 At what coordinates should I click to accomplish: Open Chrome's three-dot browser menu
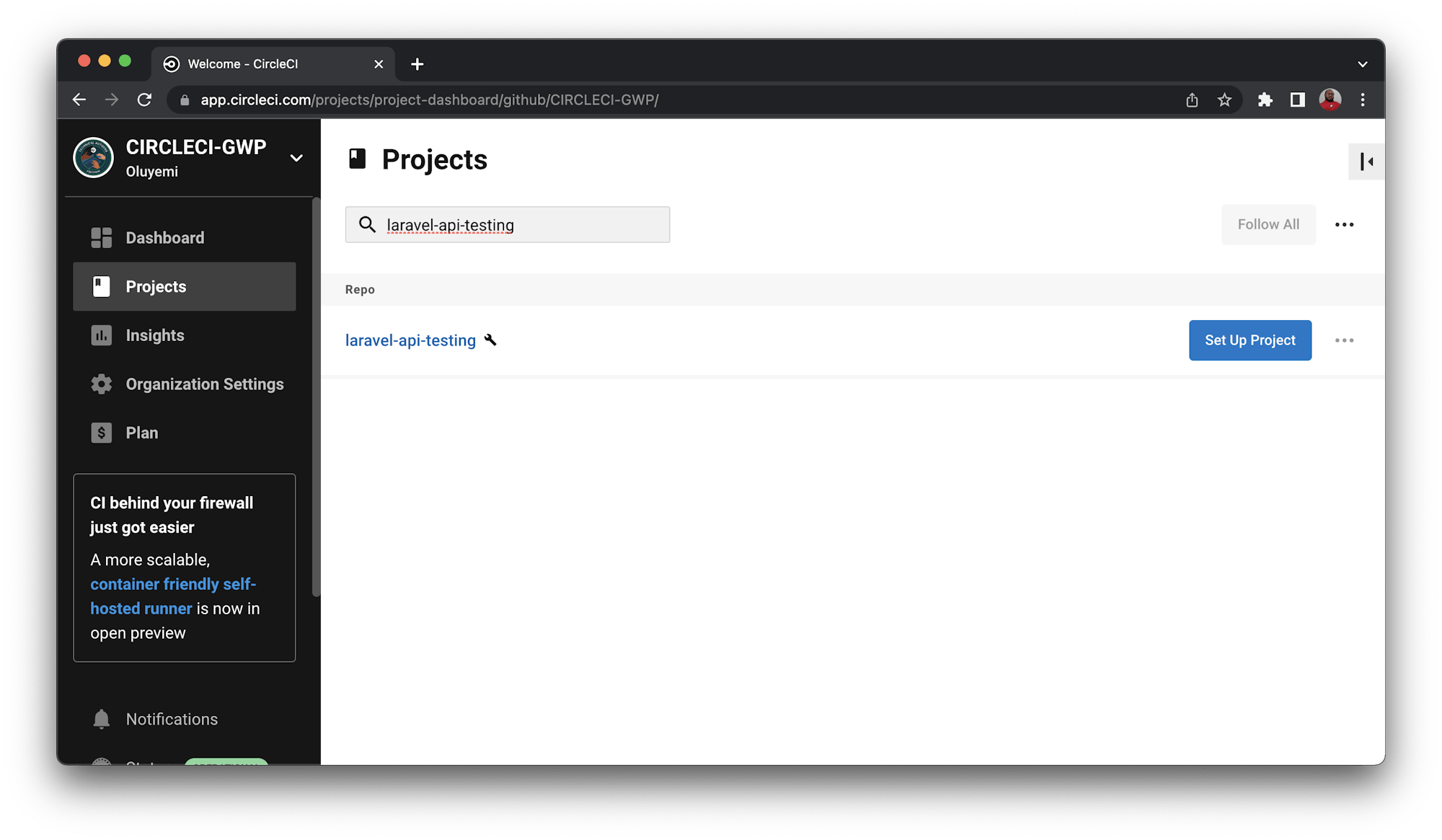[x=1363, y=100]
